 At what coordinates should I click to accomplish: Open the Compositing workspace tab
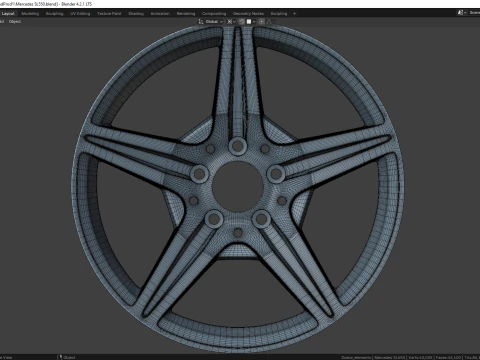coord(214,14)
